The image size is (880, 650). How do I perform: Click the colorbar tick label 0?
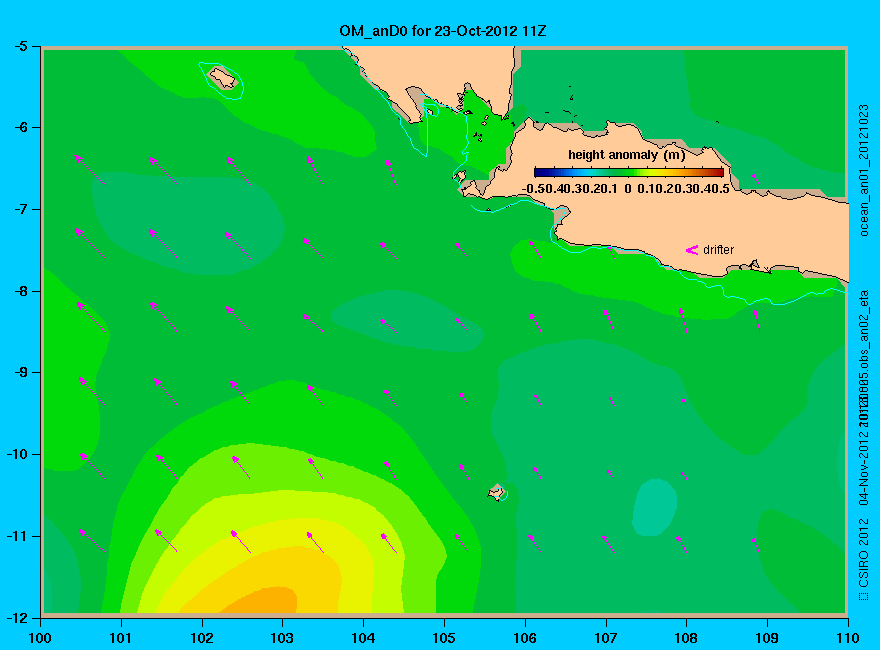point(627,189)
